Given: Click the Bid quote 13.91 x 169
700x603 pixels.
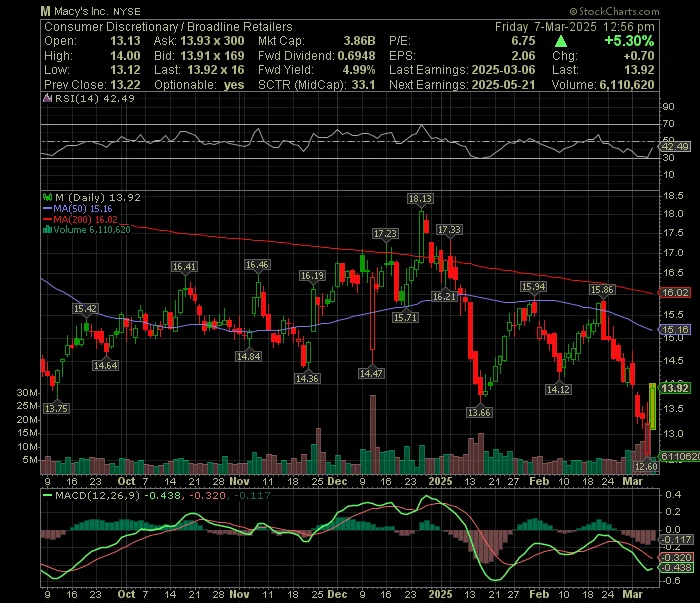Looking at the screenshot, I should 212,56.
